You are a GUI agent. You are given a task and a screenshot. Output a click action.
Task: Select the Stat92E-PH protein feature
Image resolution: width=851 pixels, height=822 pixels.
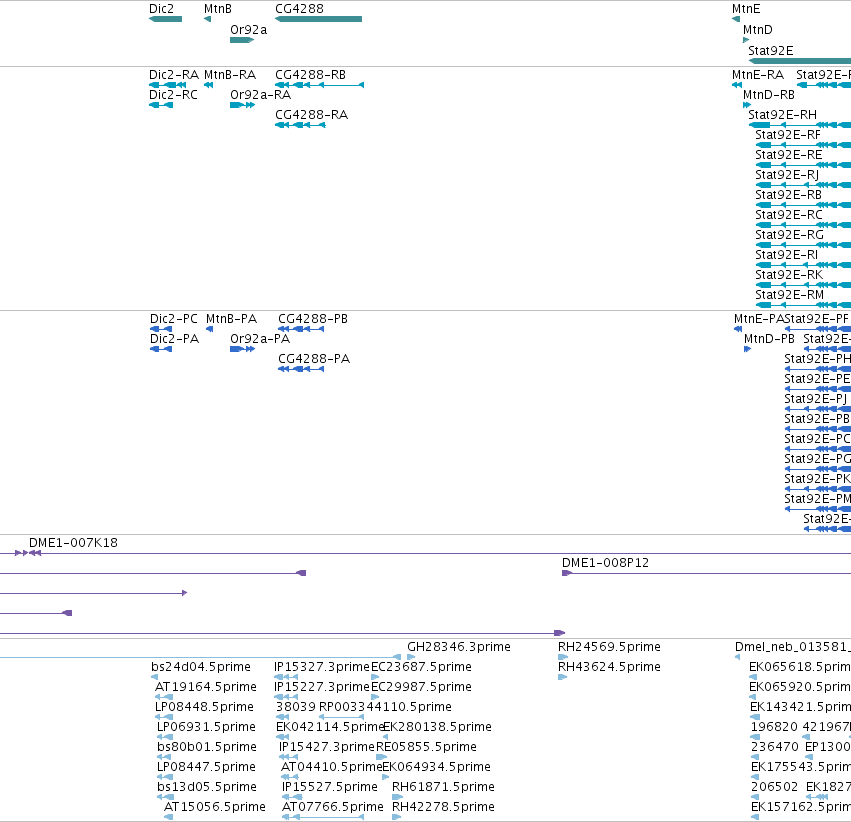pyautogui.click(x=818, y=369)
